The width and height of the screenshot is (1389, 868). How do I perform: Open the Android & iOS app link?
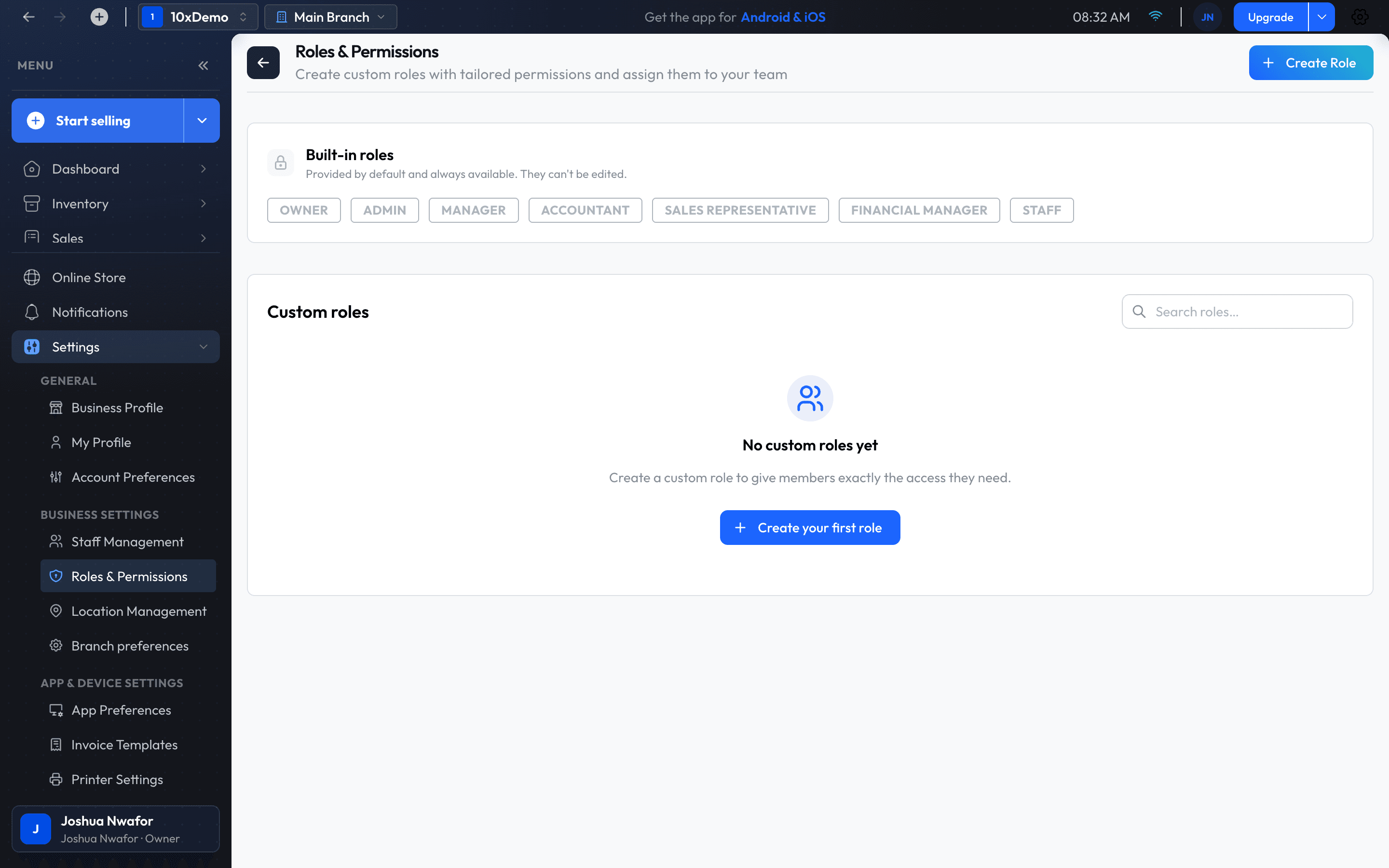point(783,17)
